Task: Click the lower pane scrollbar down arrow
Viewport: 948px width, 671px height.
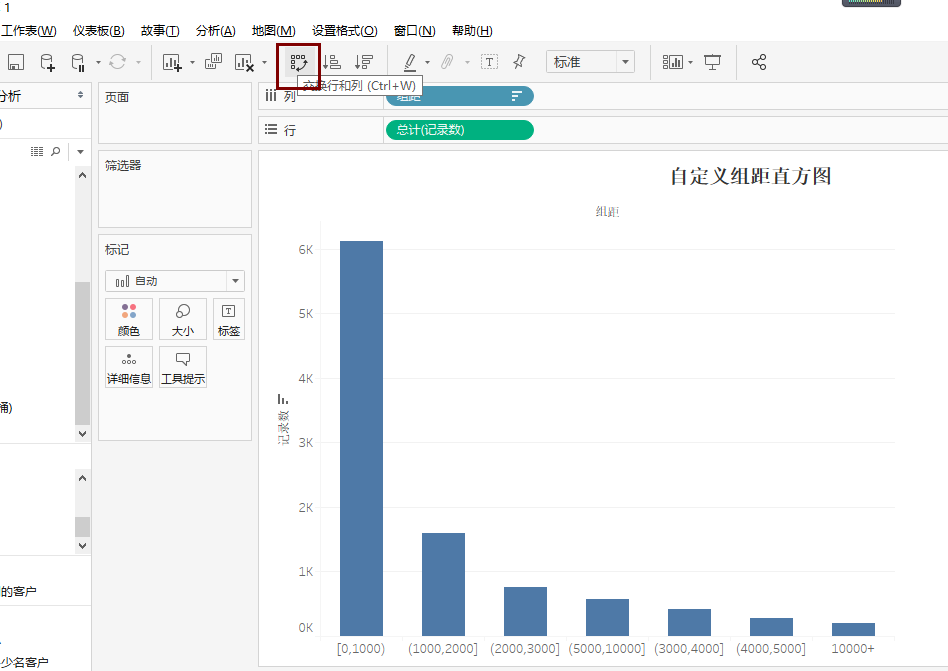Action: click(x=82, y=545)
